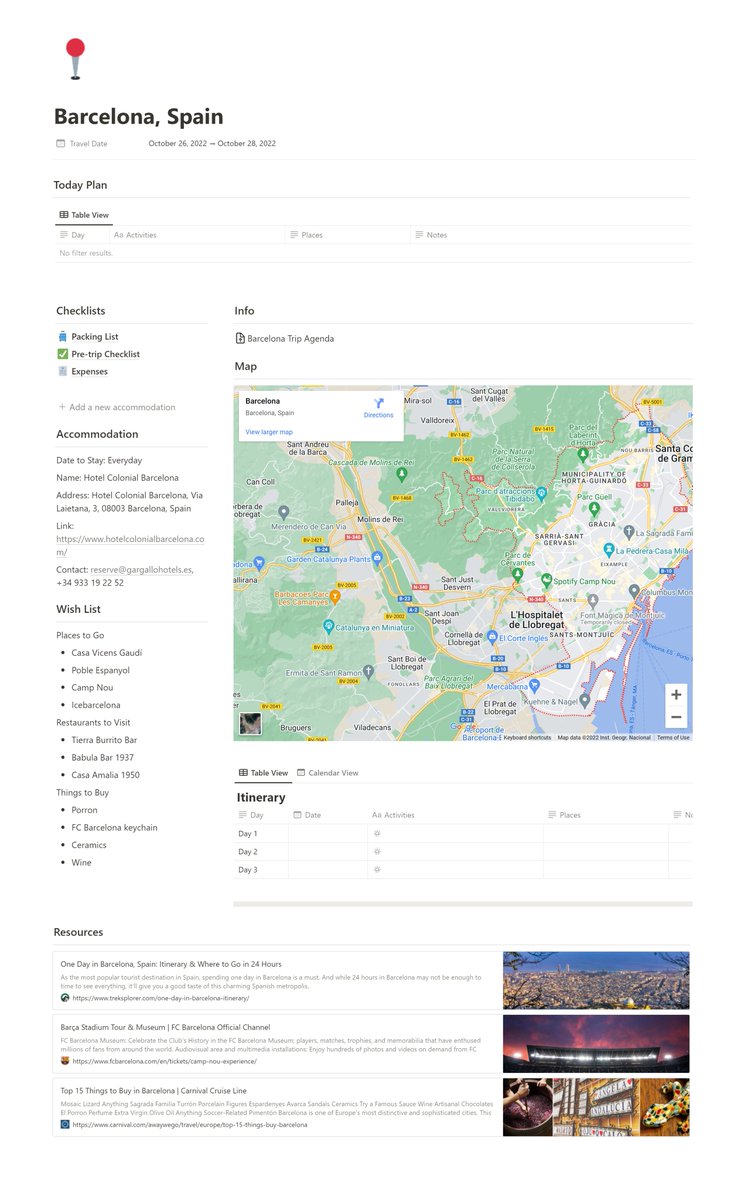
Task: Click Merendero de Can Via marker
Action: point(284,513)
